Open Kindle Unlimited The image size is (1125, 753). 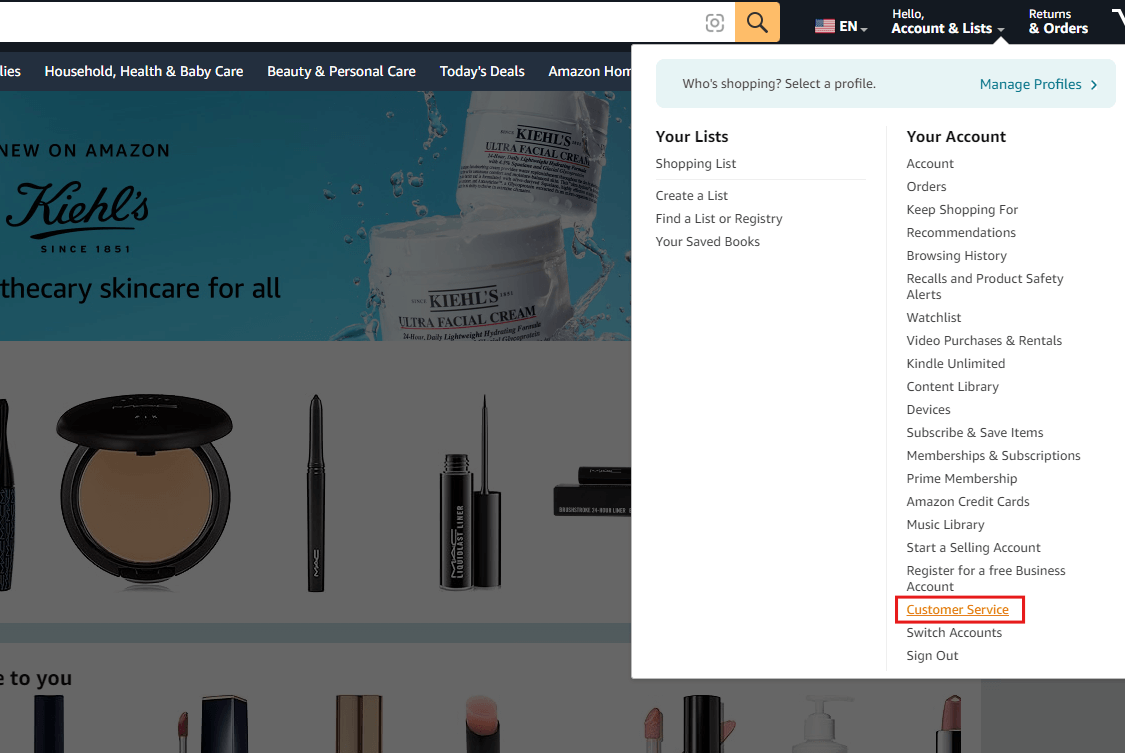(956, 364)
